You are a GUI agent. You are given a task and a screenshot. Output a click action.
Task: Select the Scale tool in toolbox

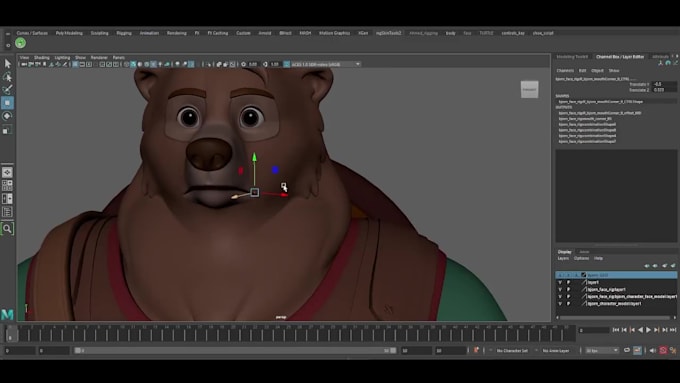[7, 130]
